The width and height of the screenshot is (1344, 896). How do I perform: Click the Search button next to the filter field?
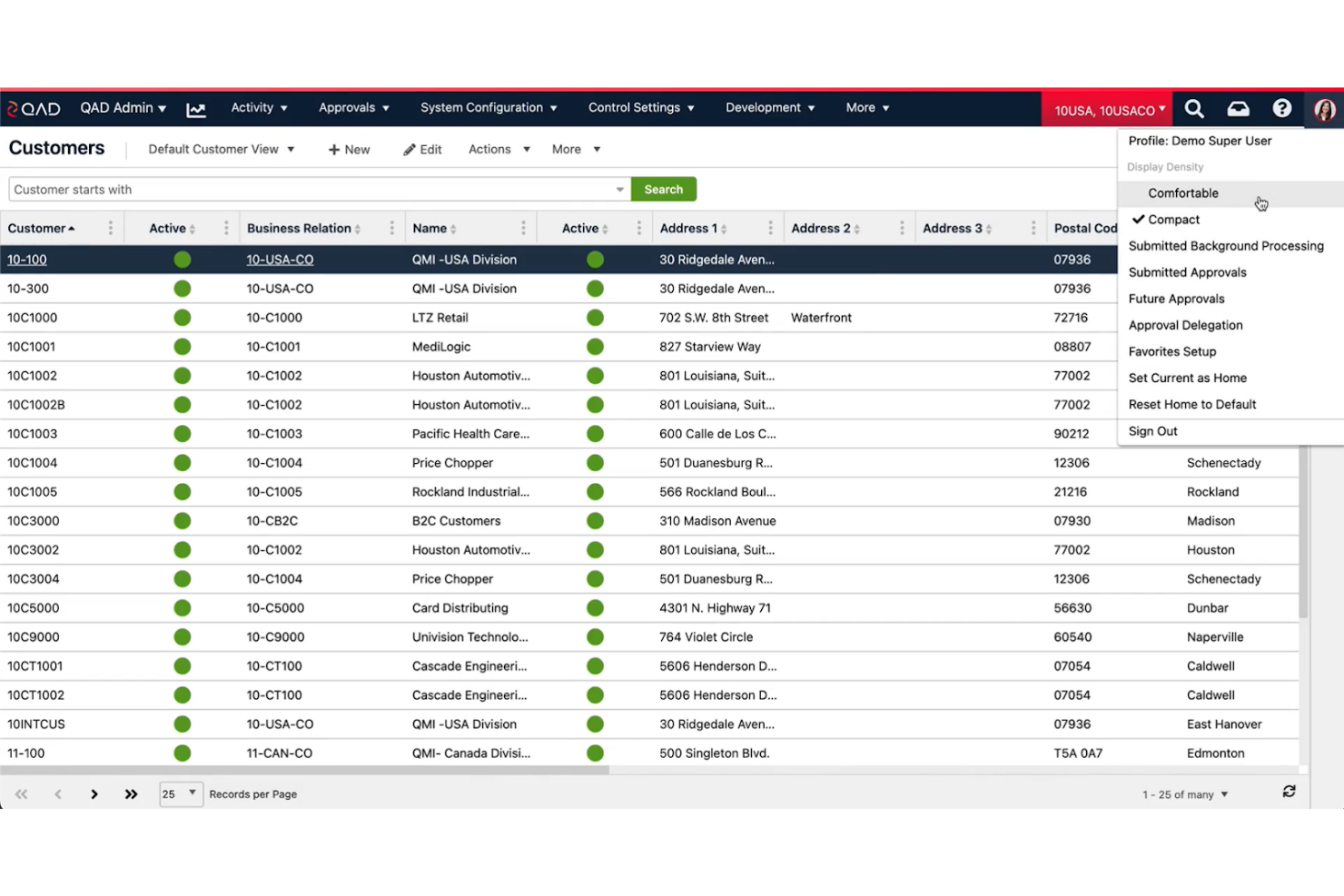pyautogui.click(x=663, y=189)
